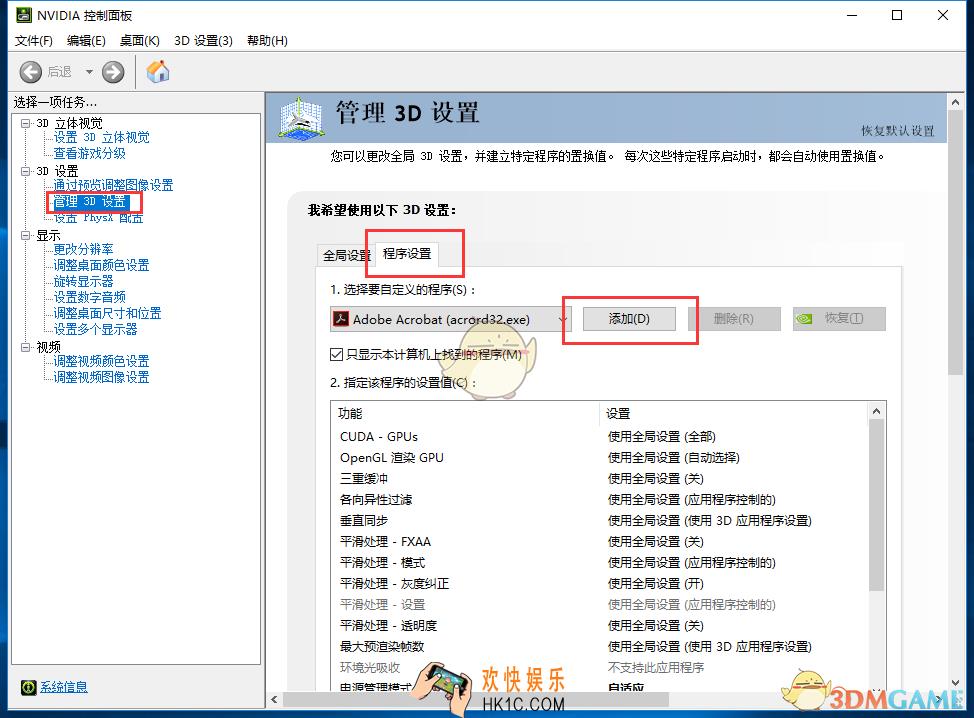This screenshot has width=974, height=718.
Task: Select the OpenGL 渲染 GPU setting row
Action: point(599,458)
